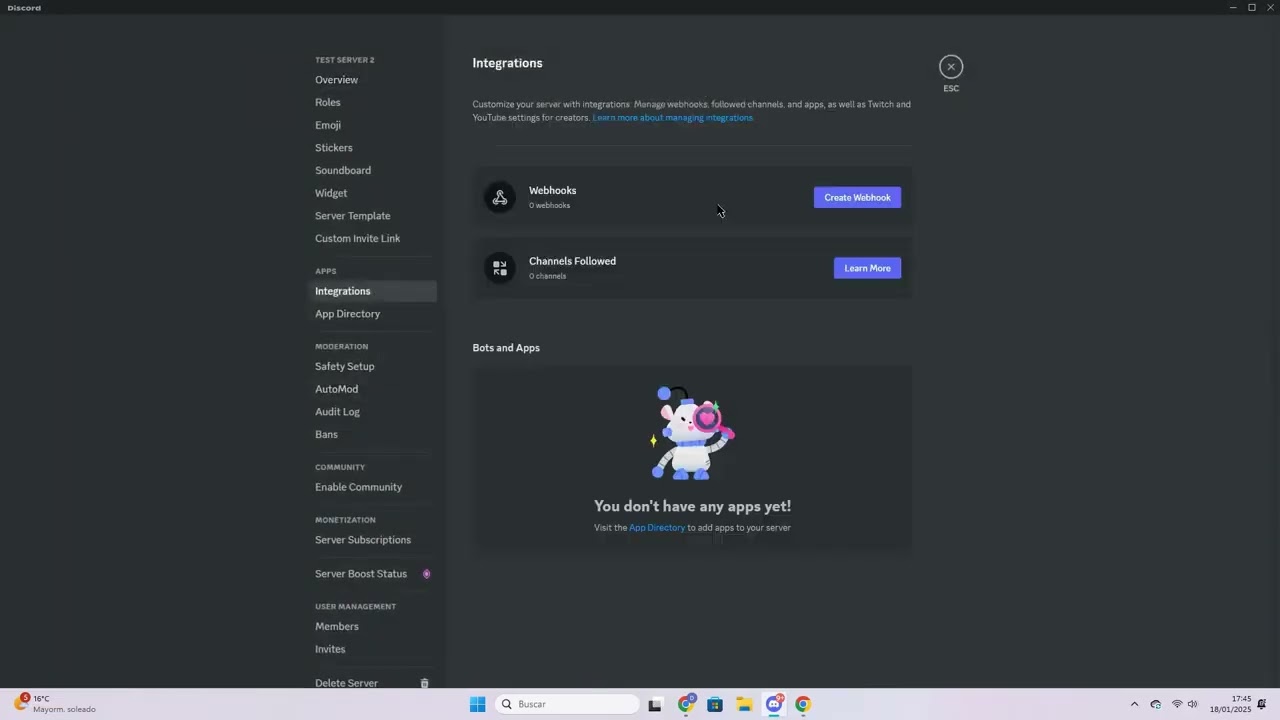Show hidden system tray icons
This screenshot has width=1280, height=720.
pos(1134,704)
